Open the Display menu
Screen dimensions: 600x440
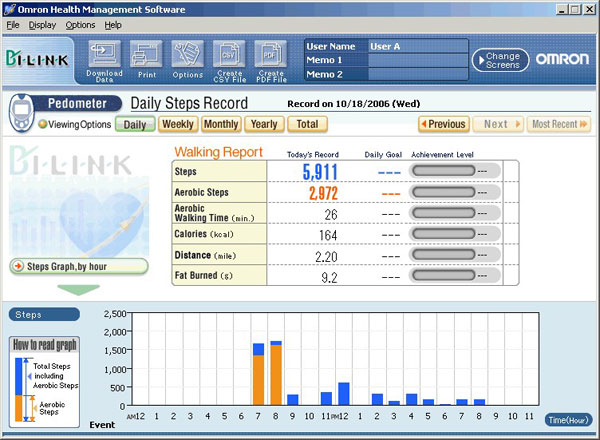pyautogui.click(x=42, y=25)
